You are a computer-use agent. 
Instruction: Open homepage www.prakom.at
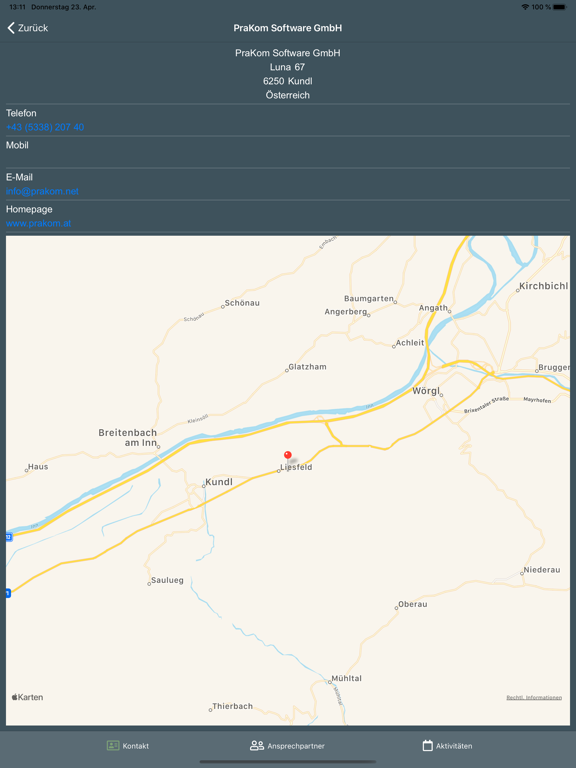38,223
